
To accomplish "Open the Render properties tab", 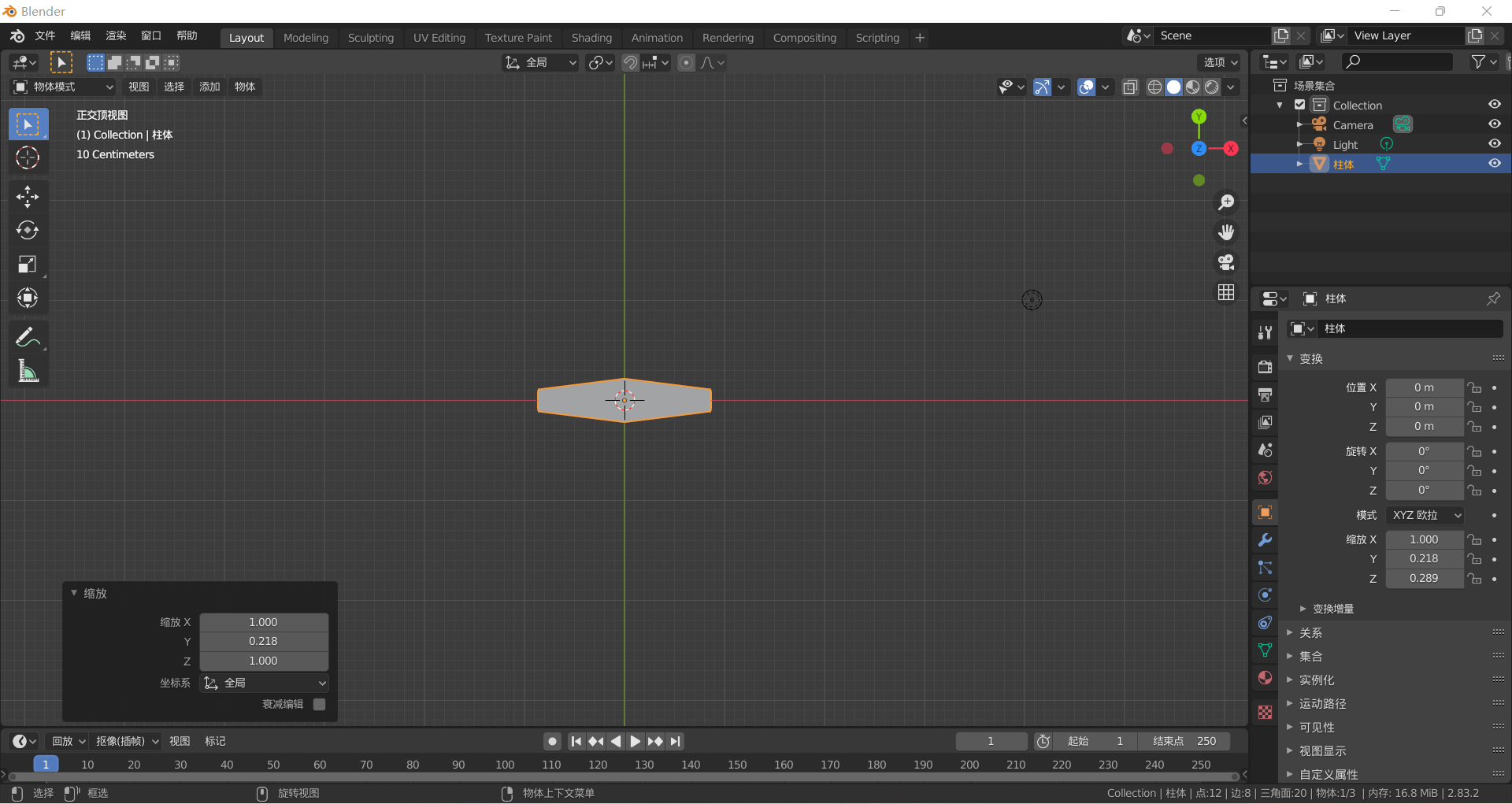I will pos(1265,367).
